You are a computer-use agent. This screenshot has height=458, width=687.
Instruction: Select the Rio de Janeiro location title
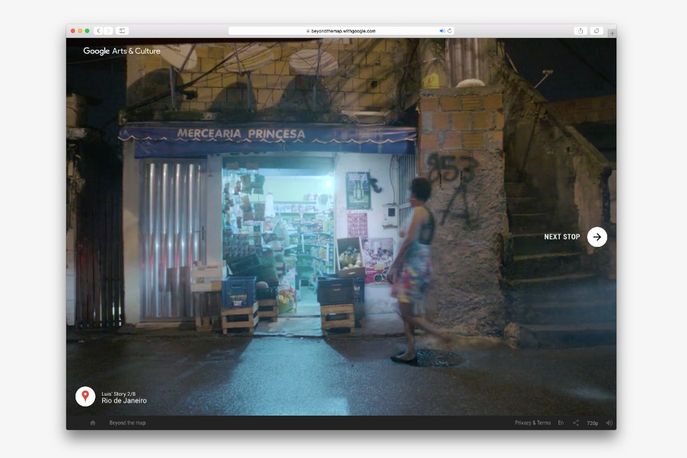pyautogui.click(x=124, y=401)
